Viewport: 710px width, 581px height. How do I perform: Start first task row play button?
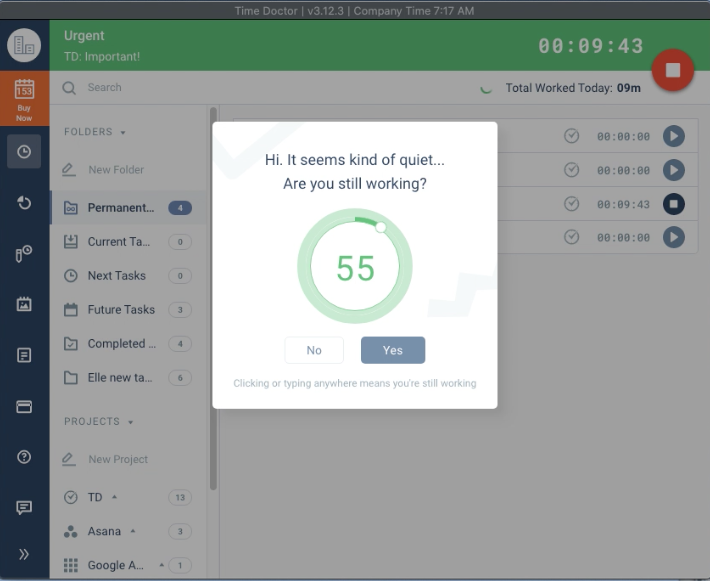pyautogui.click(x=674, y=136)
